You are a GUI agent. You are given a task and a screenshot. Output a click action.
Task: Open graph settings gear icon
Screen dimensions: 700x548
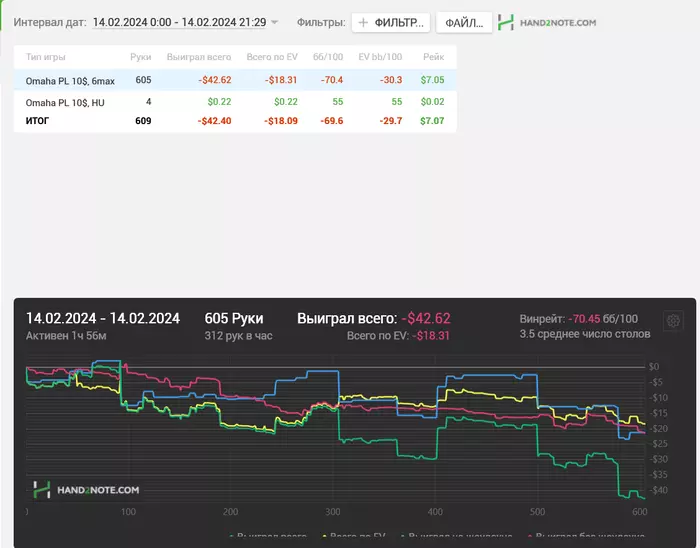click(x=673, y=321)
